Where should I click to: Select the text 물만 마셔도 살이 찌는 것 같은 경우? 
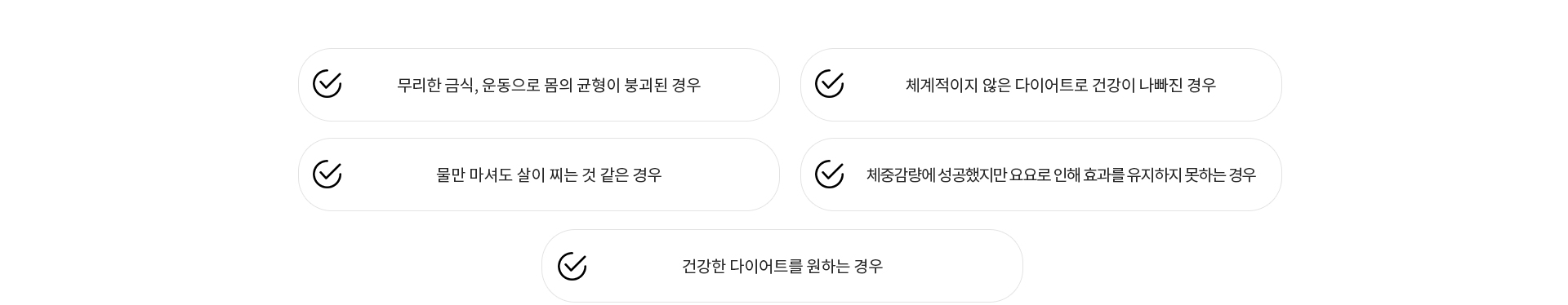pos(549,175)
